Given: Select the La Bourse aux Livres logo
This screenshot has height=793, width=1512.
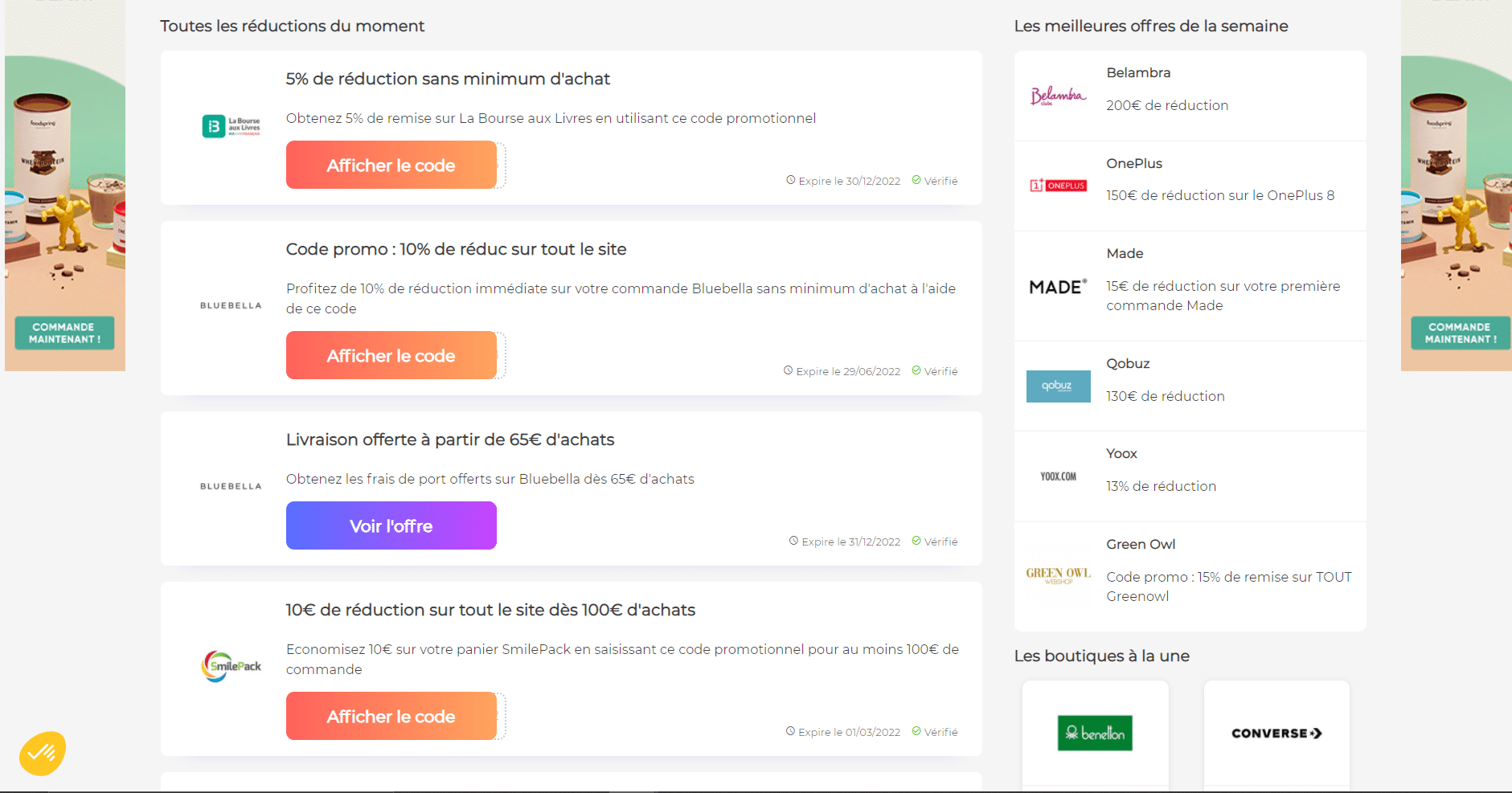Looking at the screenshot, I should pos(231,125).
